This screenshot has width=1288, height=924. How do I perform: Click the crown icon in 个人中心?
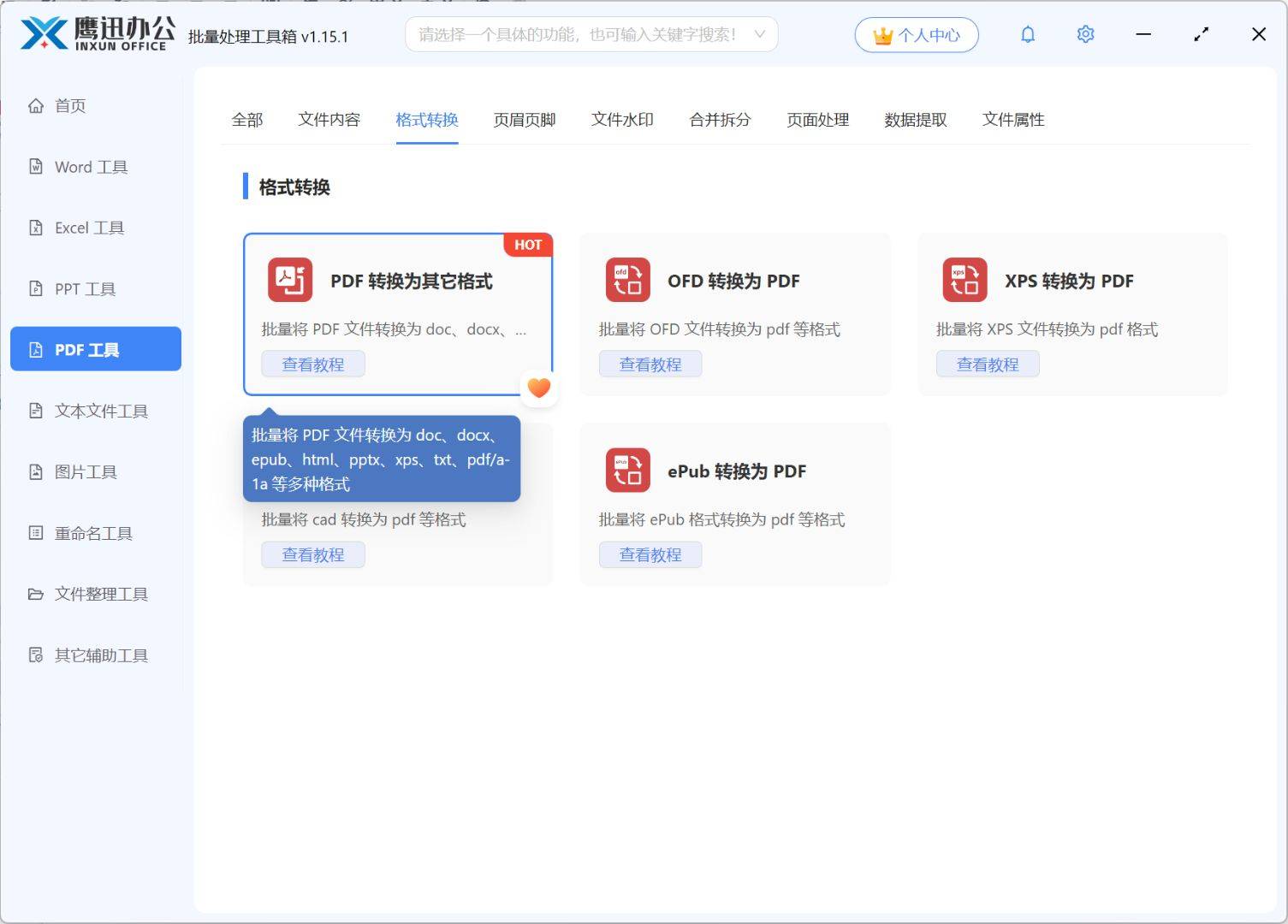pos(882,36)
